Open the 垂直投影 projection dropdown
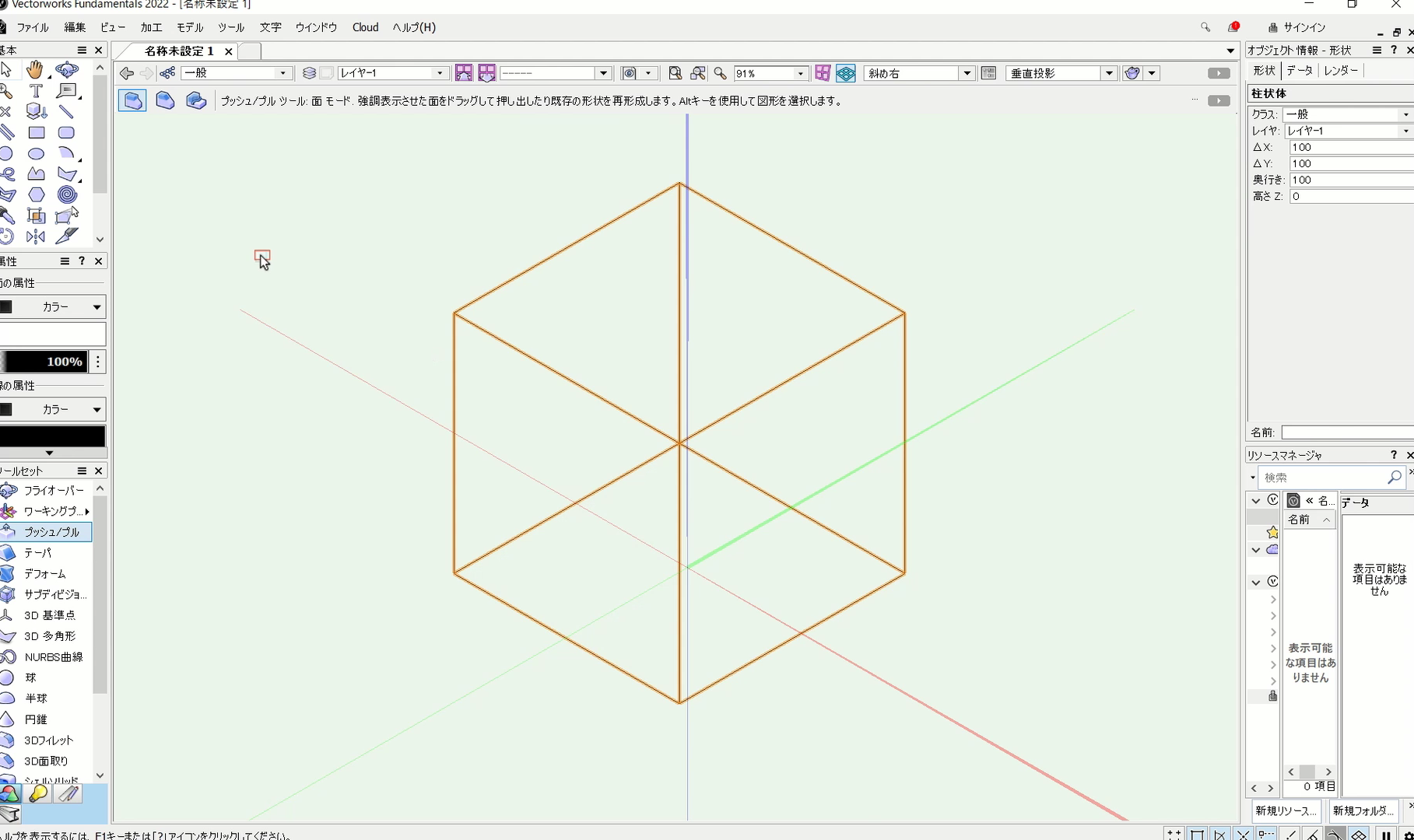The width and height of the screenshot is (1414, 840). (1061, 73)
